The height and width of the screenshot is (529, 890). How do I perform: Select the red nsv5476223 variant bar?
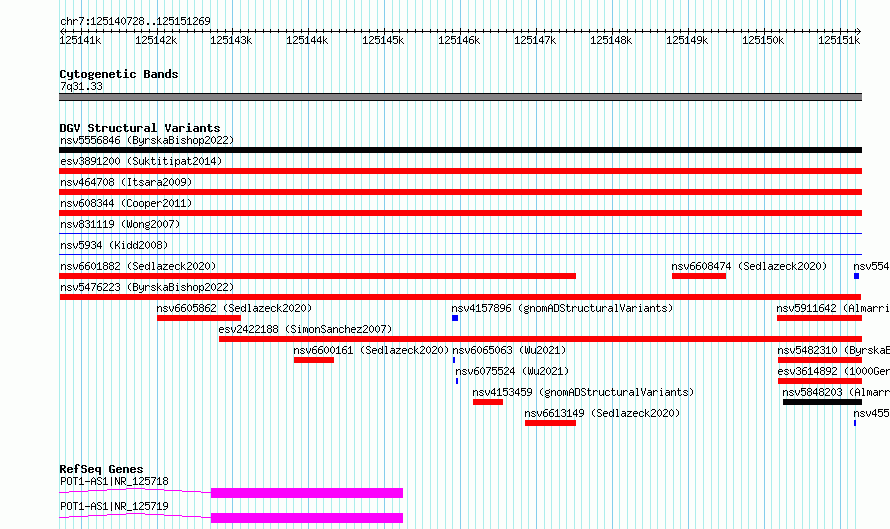[460, 297]
